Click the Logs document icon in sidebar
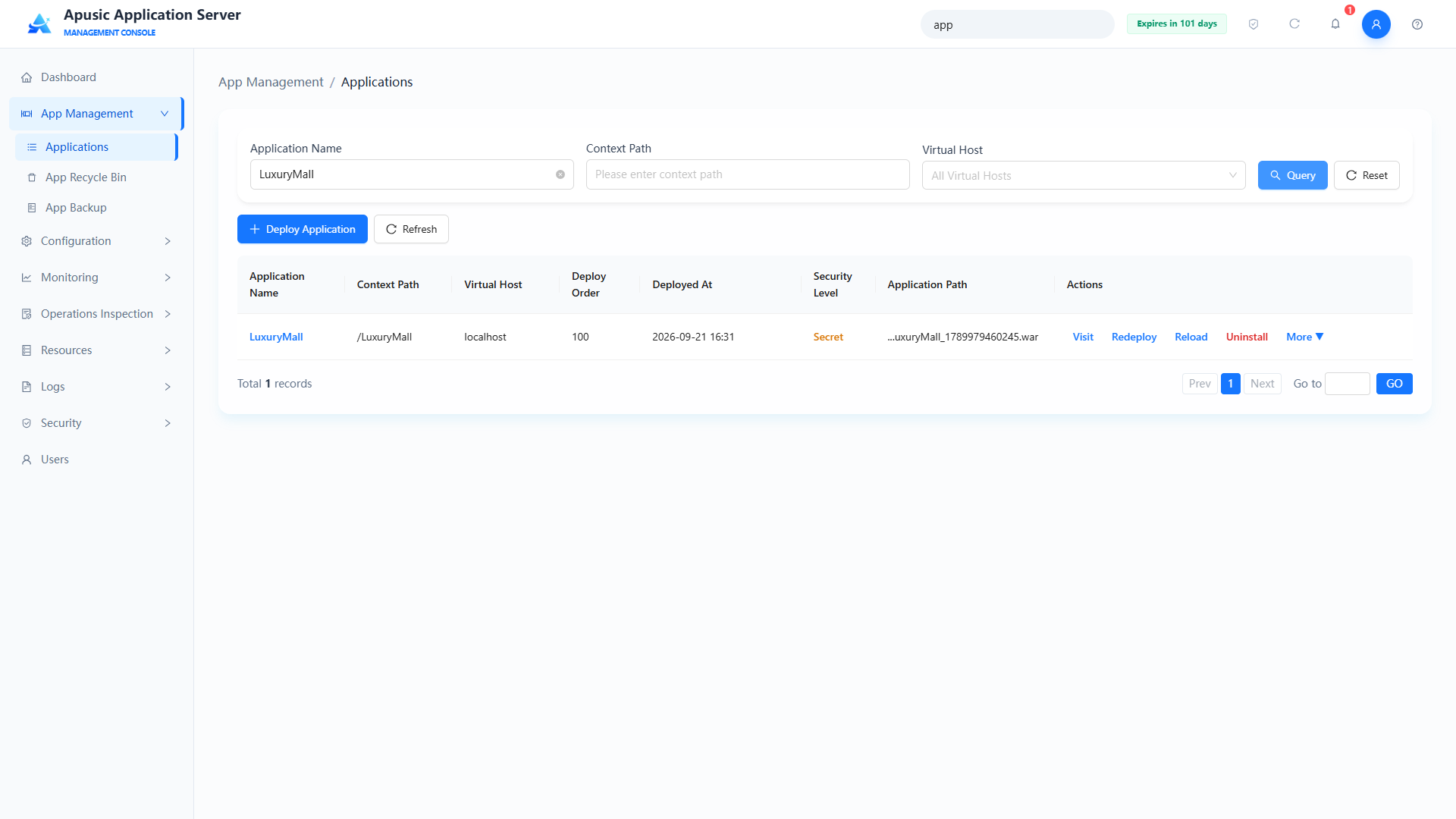Screen dimensions: 1456x819 27,387
